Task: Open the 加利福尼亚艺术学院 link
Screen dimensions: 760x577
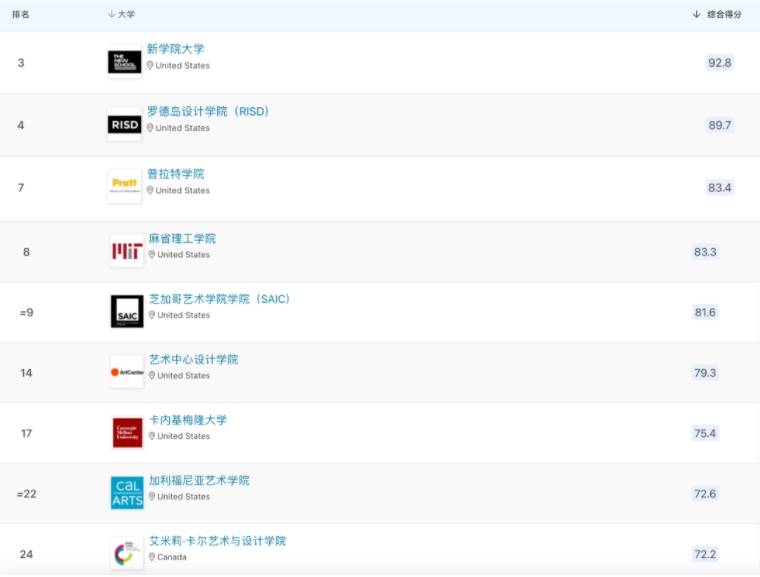Action: coord(199,481)
